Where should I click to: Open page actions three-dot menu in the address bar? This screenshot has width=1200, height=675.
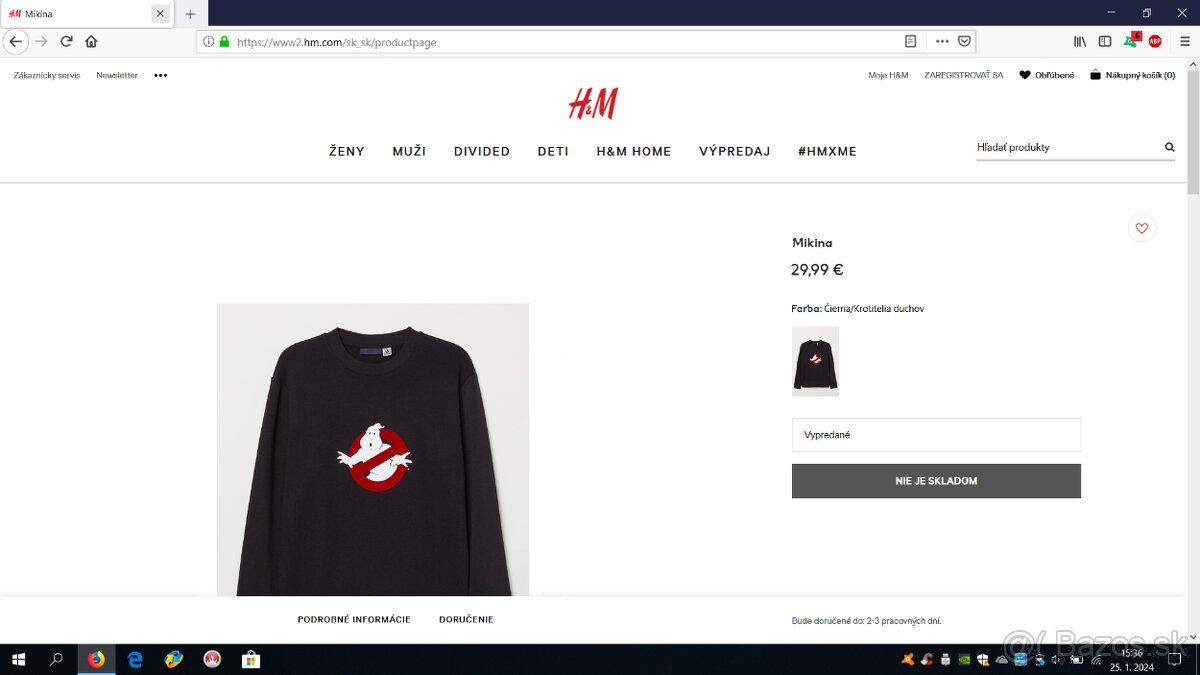pyautogui.click(x=942, y=41)
